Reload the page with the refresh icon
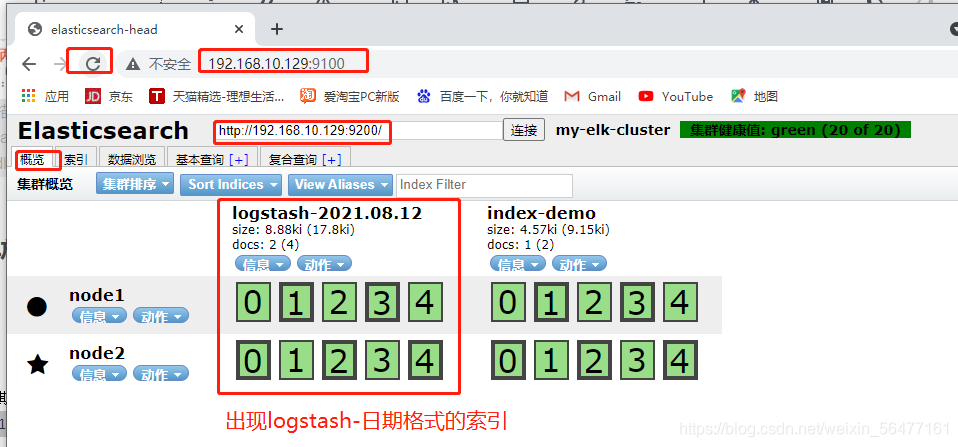This screenshot has width=958, height=447. tap(93, 63)
